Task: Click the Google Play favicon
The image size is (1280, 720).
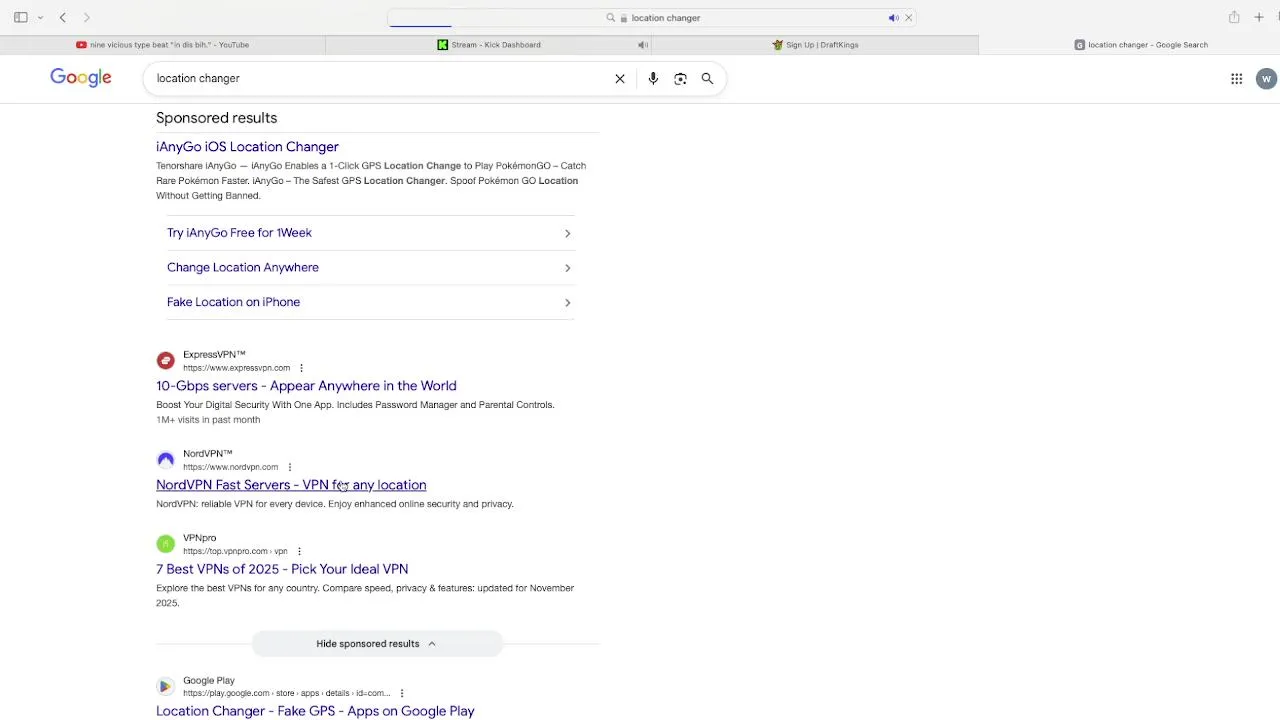Action: coord(166,687)
